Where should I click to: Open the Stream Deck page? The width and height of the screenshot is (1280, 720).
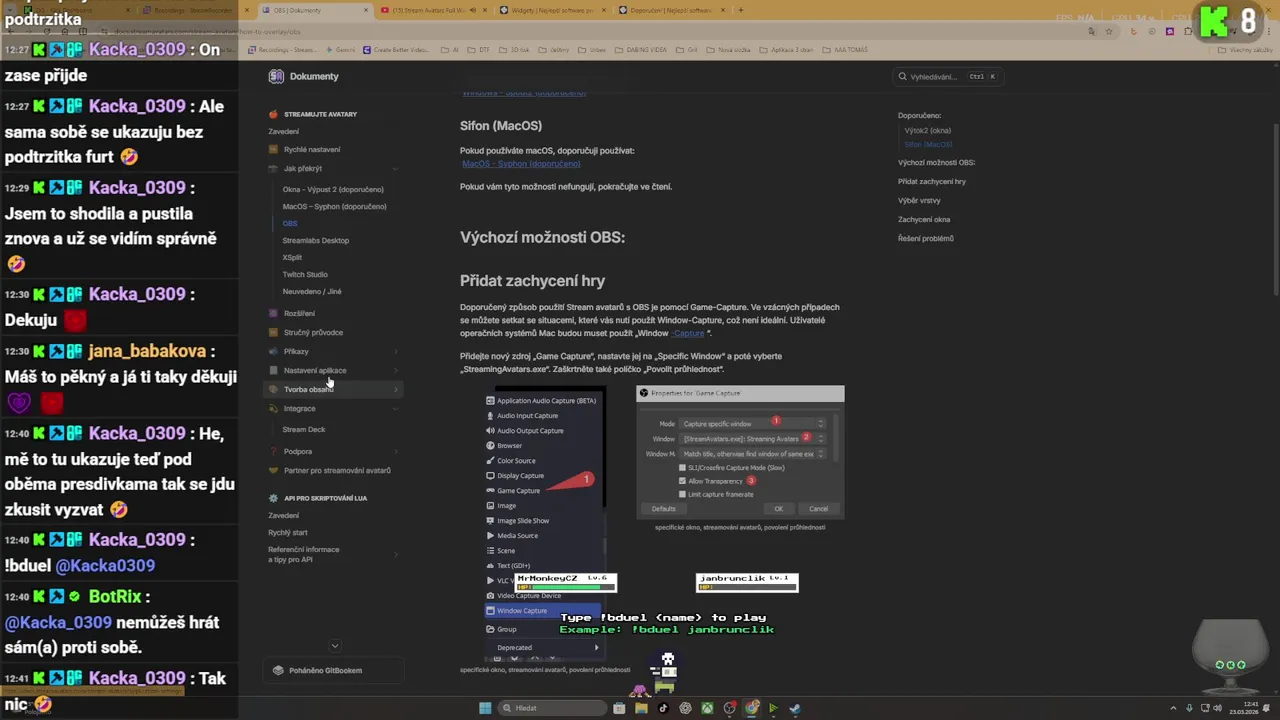click(304, 429)
